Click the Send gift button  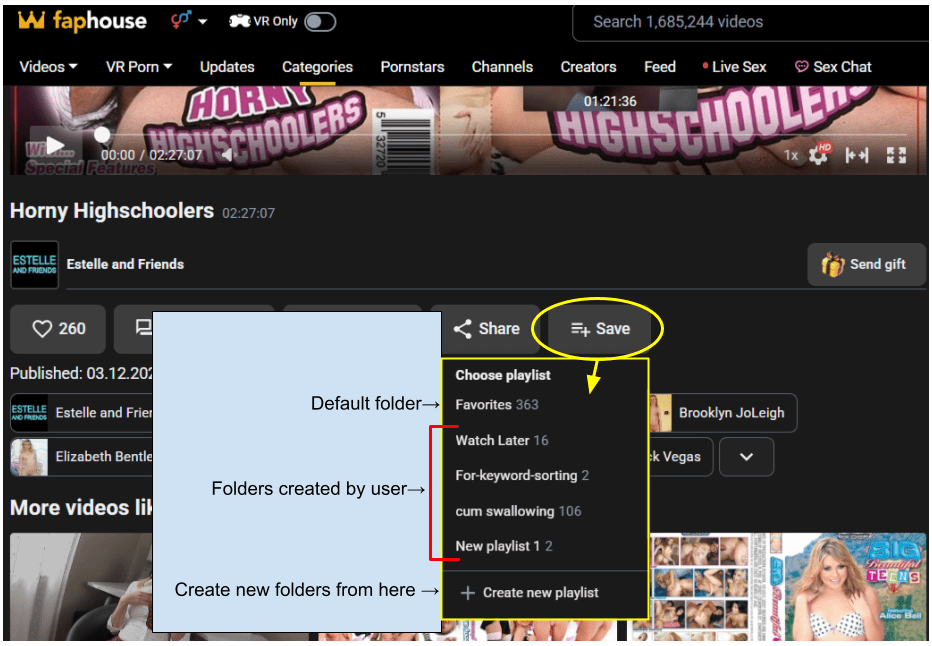click(864, 264)
